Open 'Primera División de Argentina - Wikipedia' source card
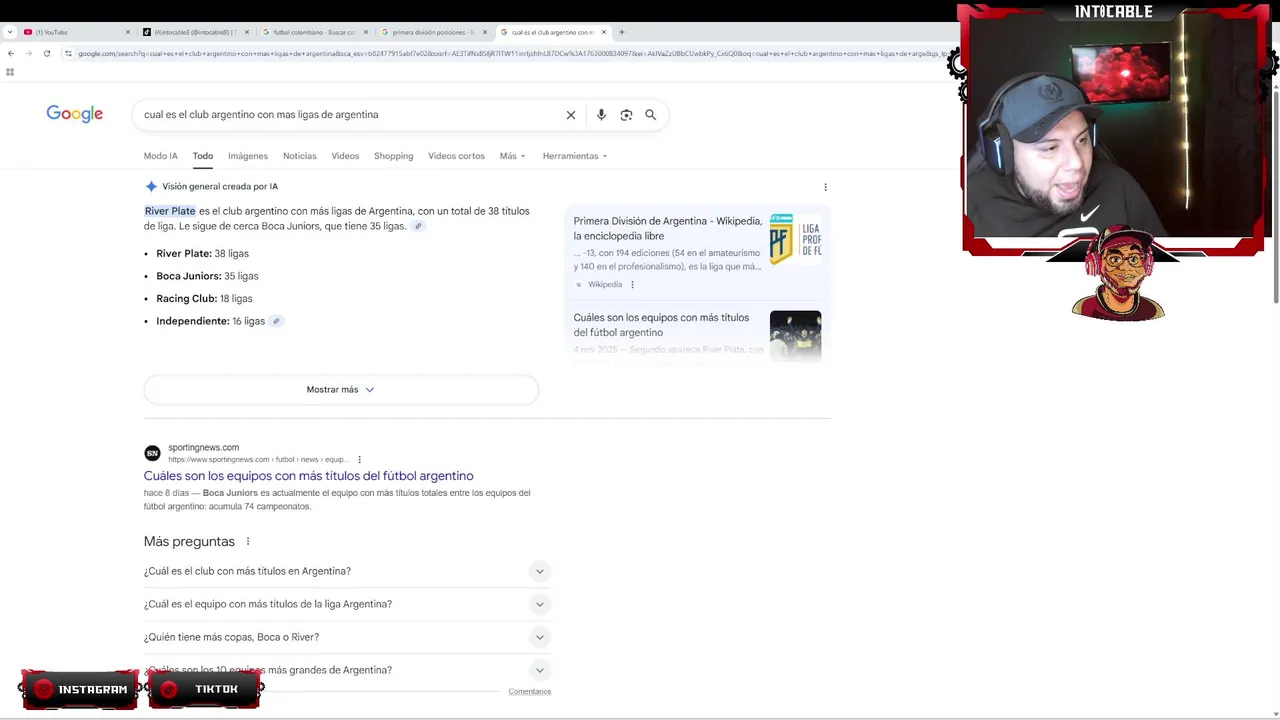The width and height of the screenshot is (1280, 720). (x=667, y=228)
